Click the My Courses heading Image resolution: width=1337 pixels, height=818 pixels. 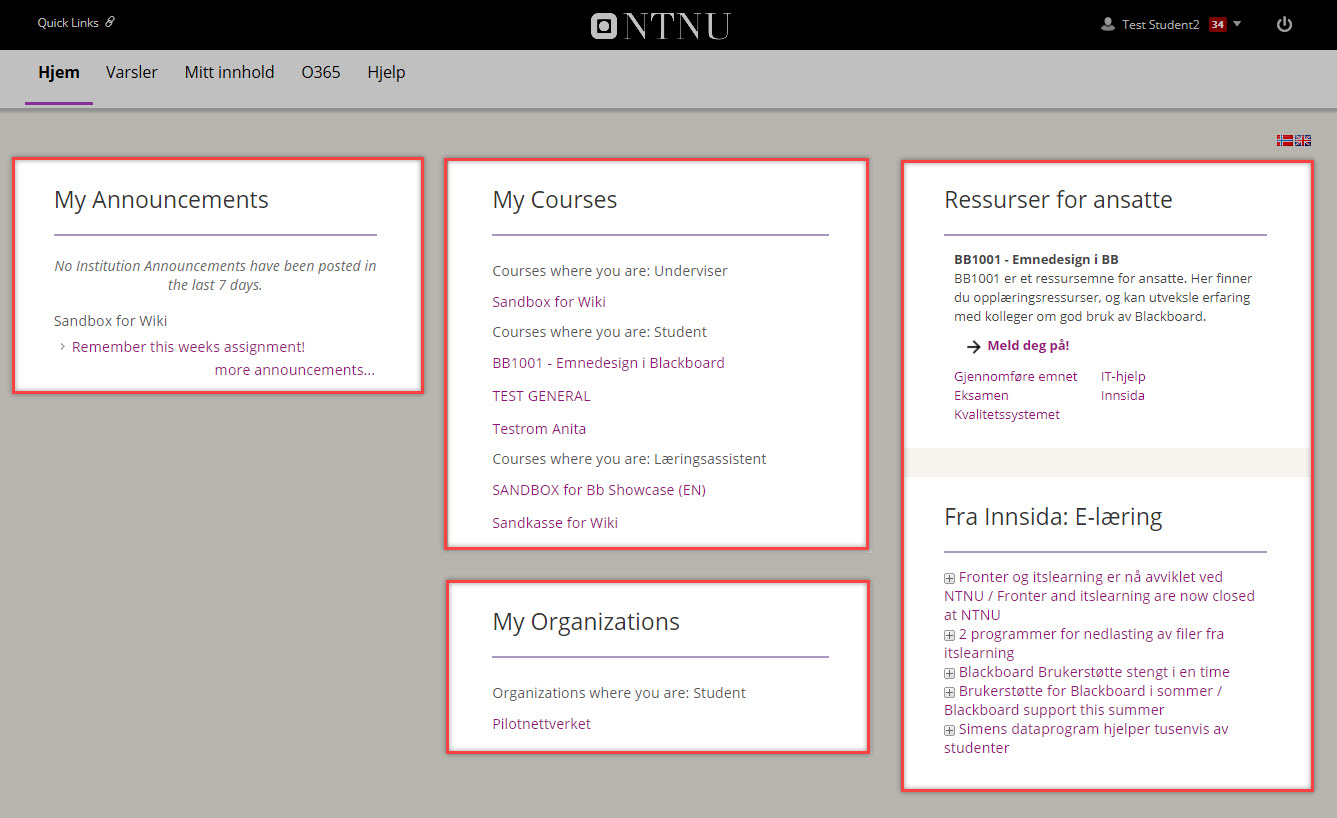coord(555,200)
